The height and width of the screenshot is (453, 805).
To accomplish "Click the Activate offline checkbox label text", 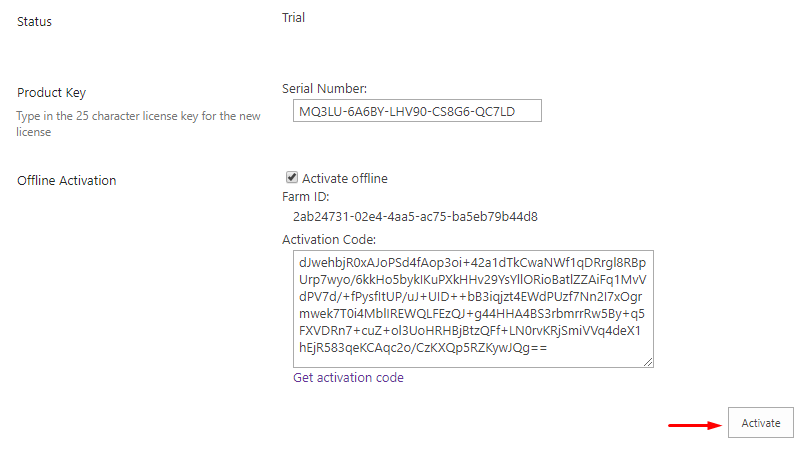I will [x=344, y=178].
